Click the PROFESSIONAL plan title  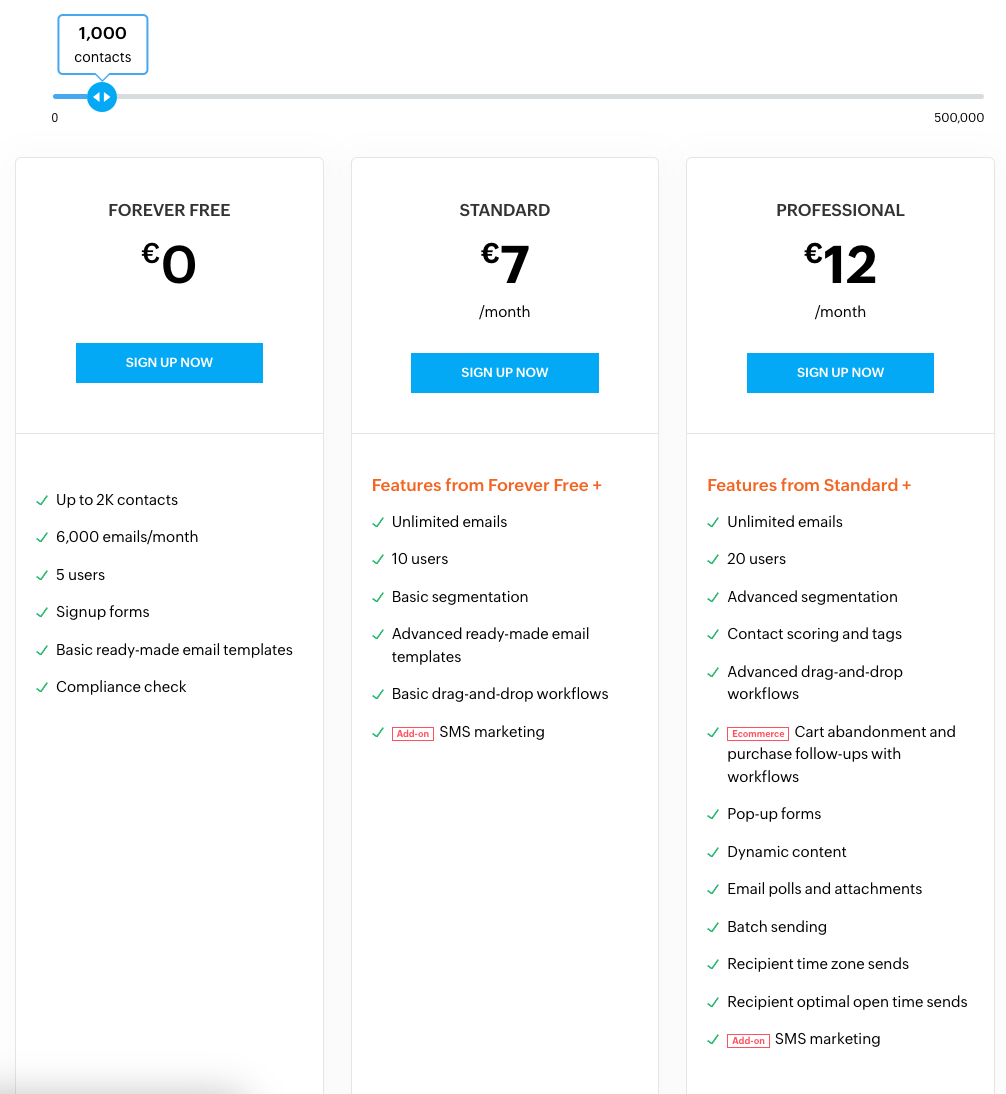[x=840, y=210]
